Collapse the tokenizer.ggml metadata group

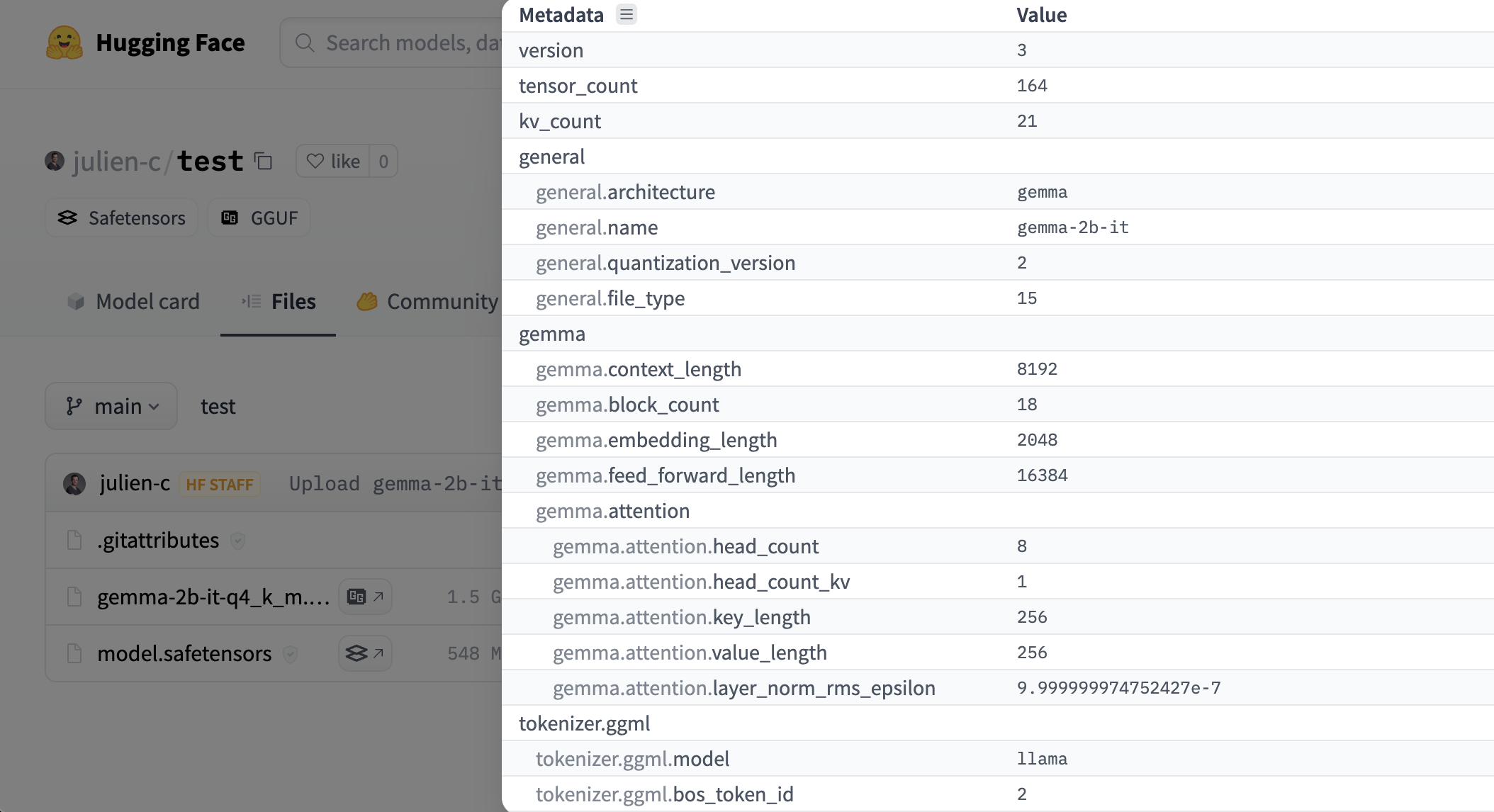(x=584, y=723)
